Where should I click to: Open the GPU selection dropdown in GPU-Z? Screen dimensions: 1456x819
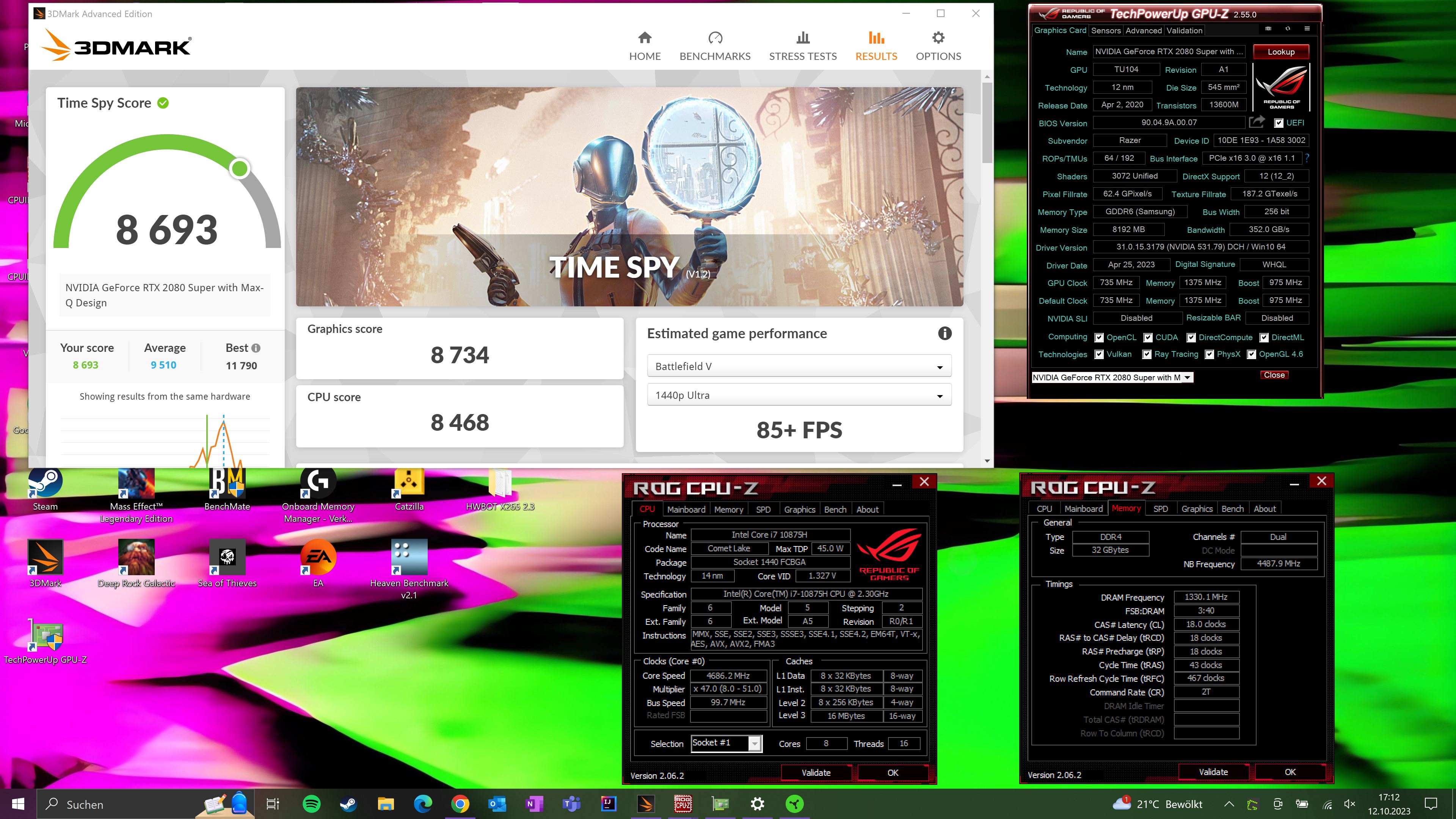(x=1112, y=378)
